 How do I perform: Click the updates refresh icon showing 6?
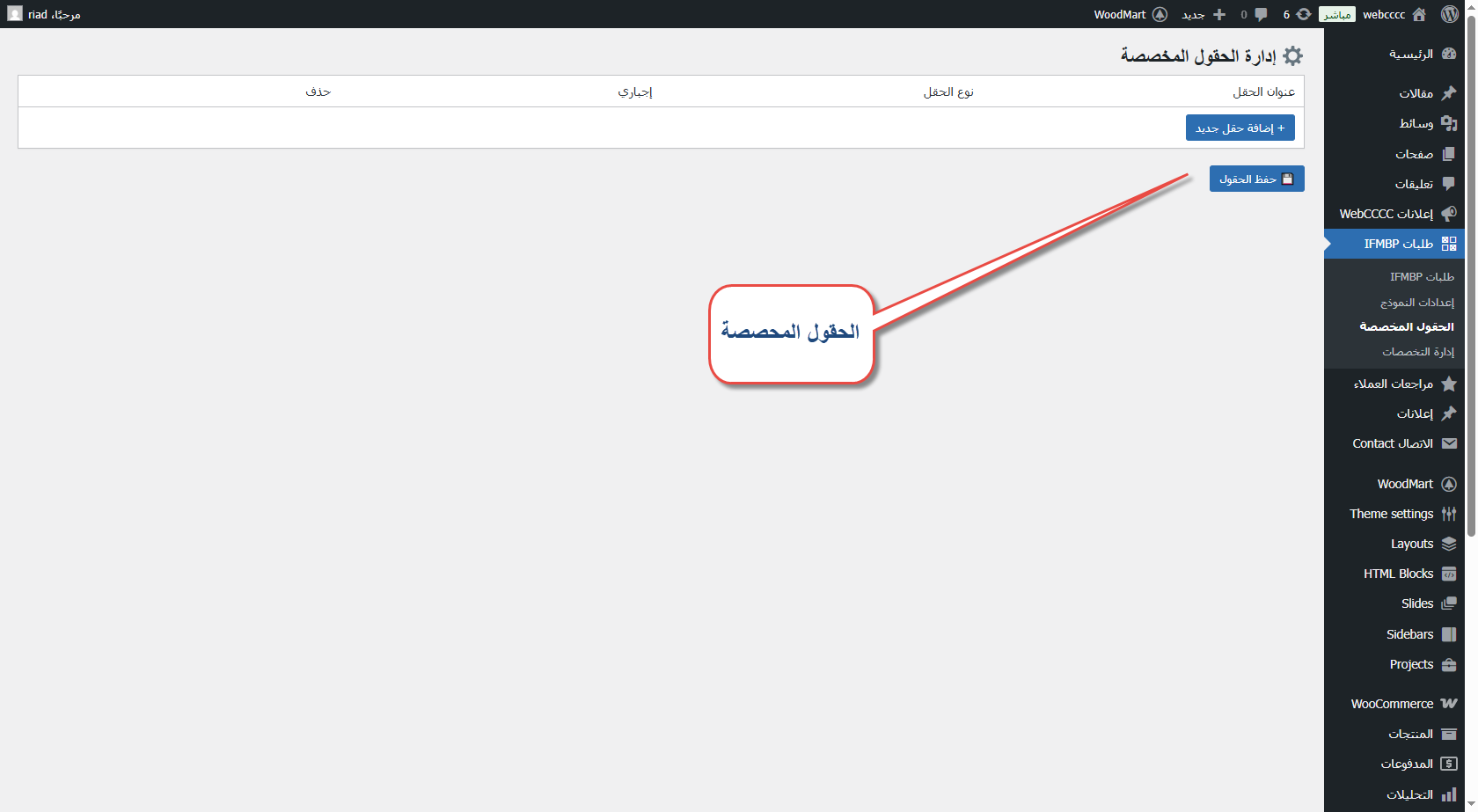tap(1303, 14)
